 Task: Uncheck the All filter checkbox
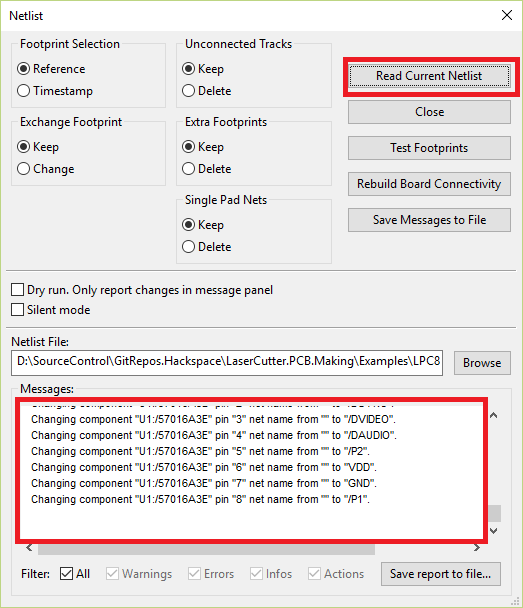click(66, 573)
